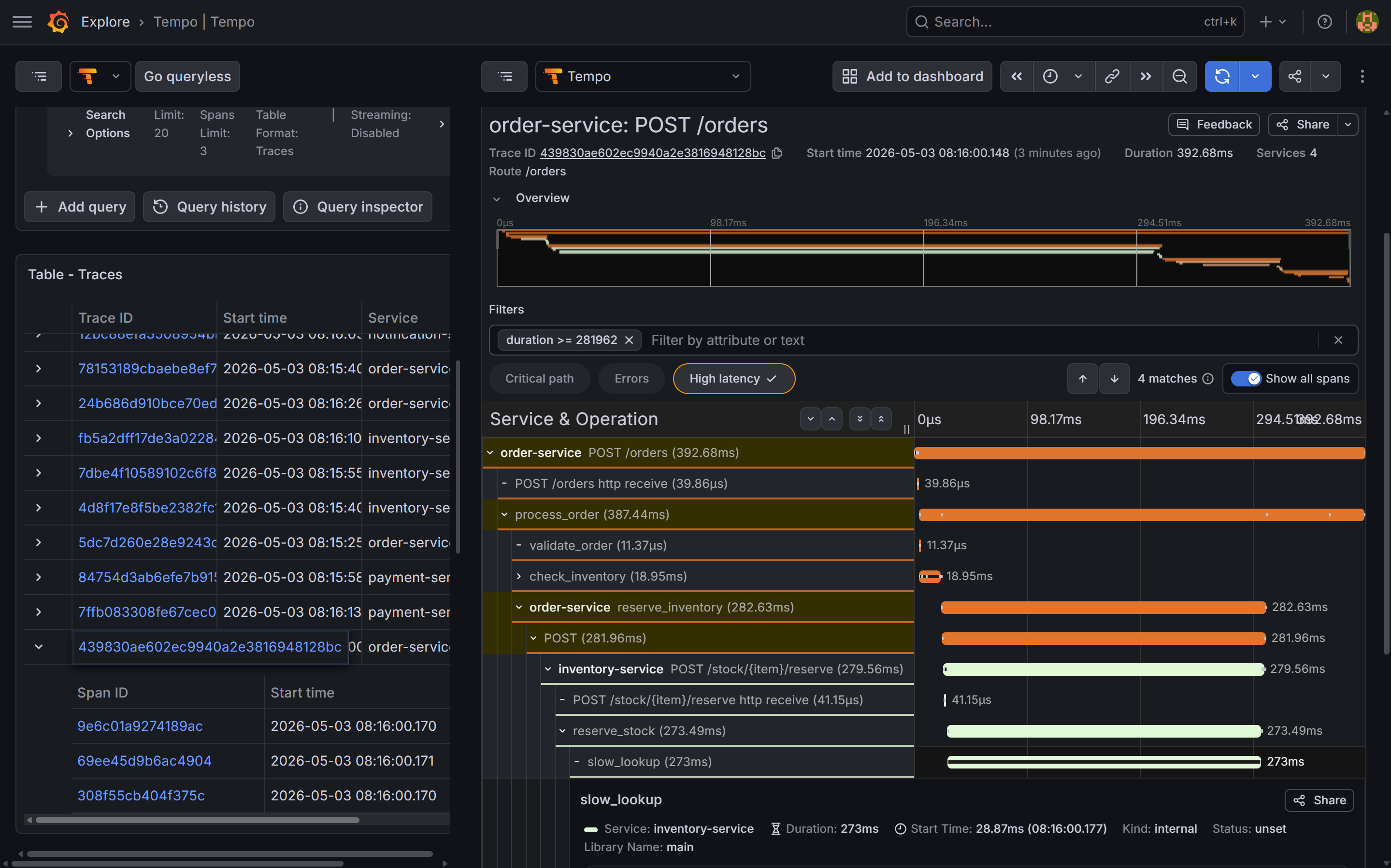Remove the duration >= 281962 filter chip

click(x=629, y=341)
